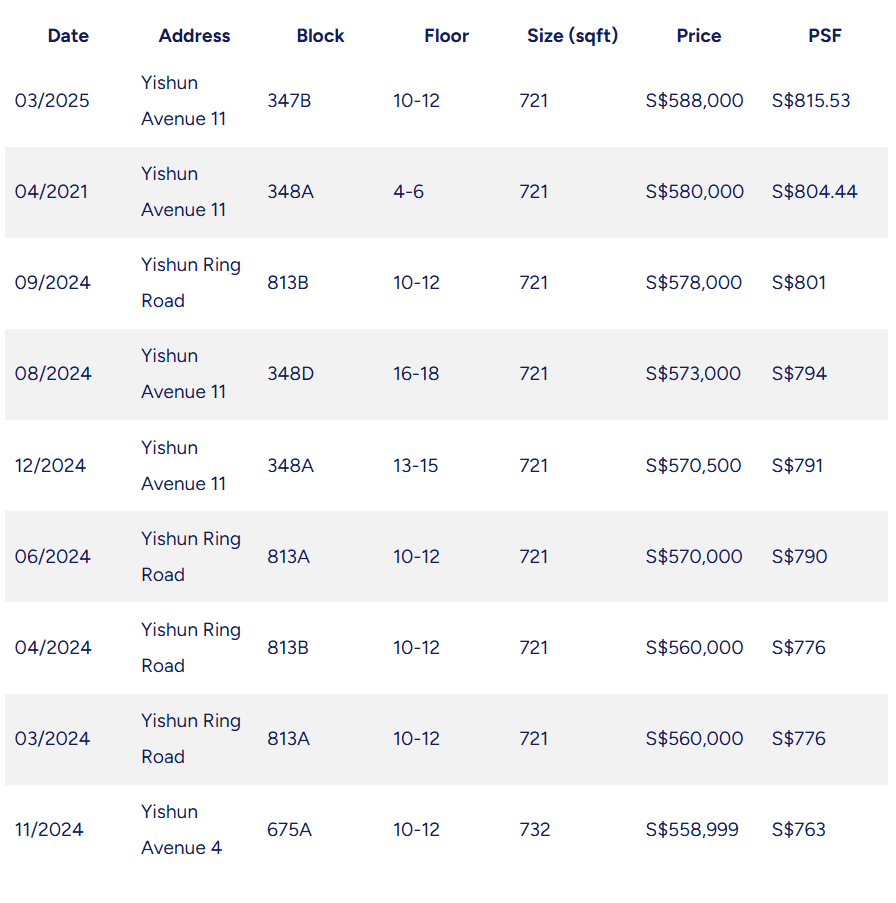Click the Price column header

698,36
